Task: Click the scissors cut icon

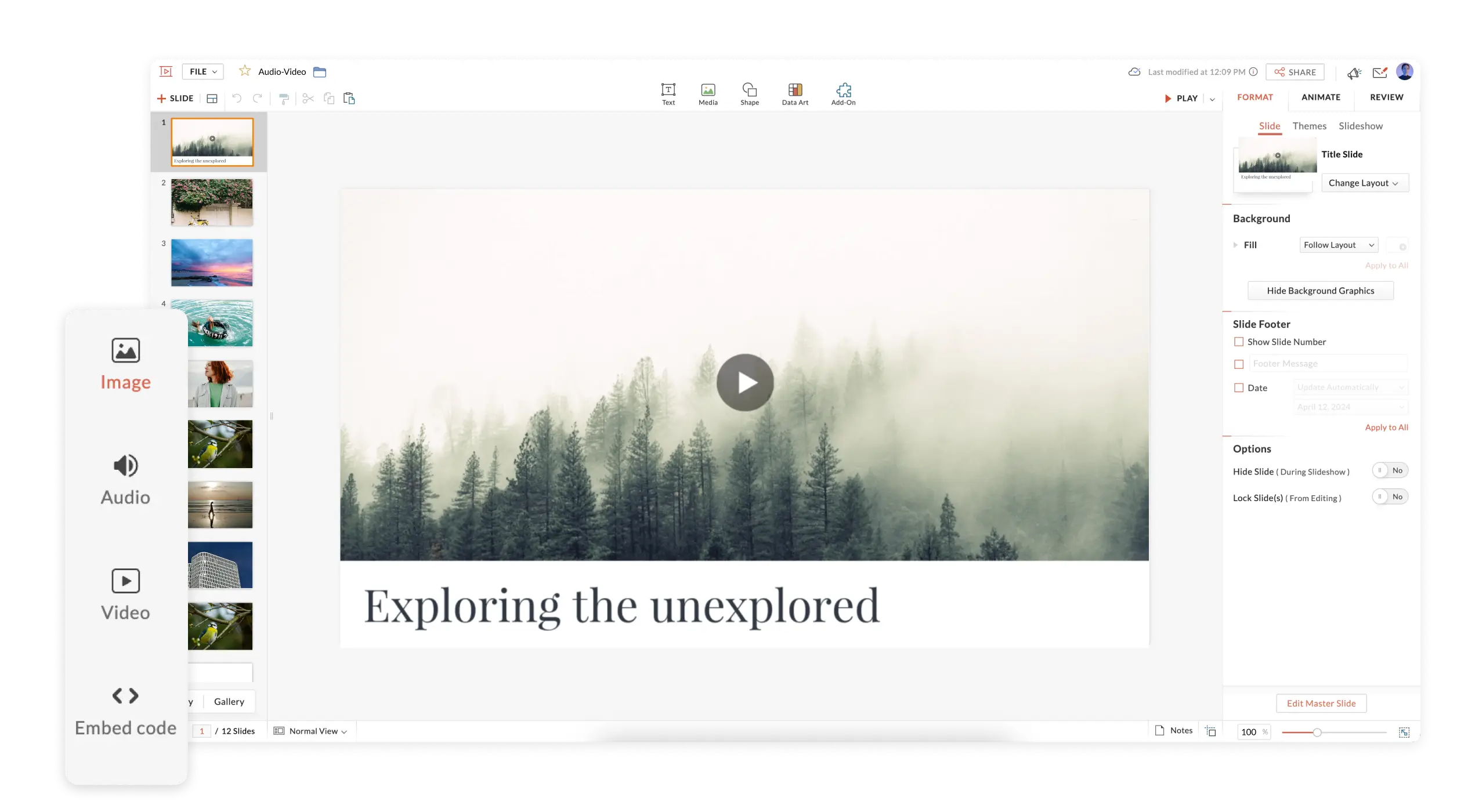Action: (x=308, y=99)
